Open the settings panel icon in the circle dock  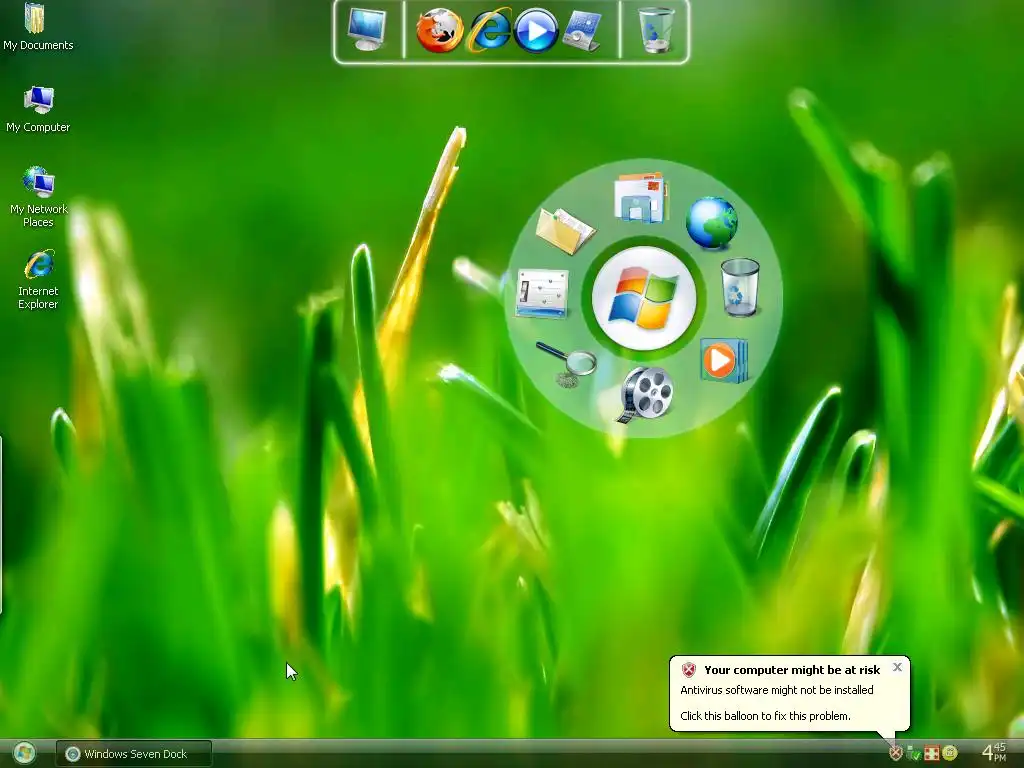[542, 294]
